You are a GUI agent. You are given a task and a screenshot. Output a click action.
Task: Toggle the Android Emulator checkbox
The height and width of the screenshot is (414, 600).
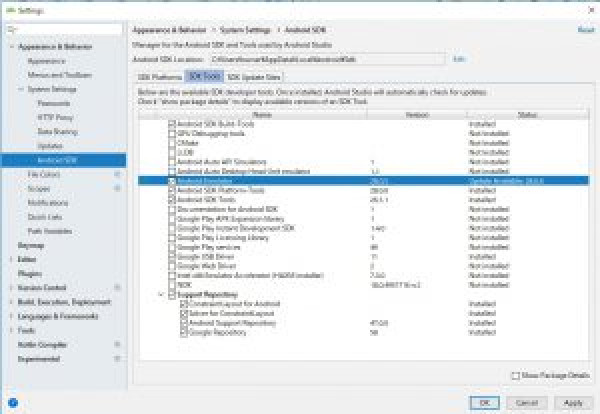pyautogui.click(x=171, y=181)
